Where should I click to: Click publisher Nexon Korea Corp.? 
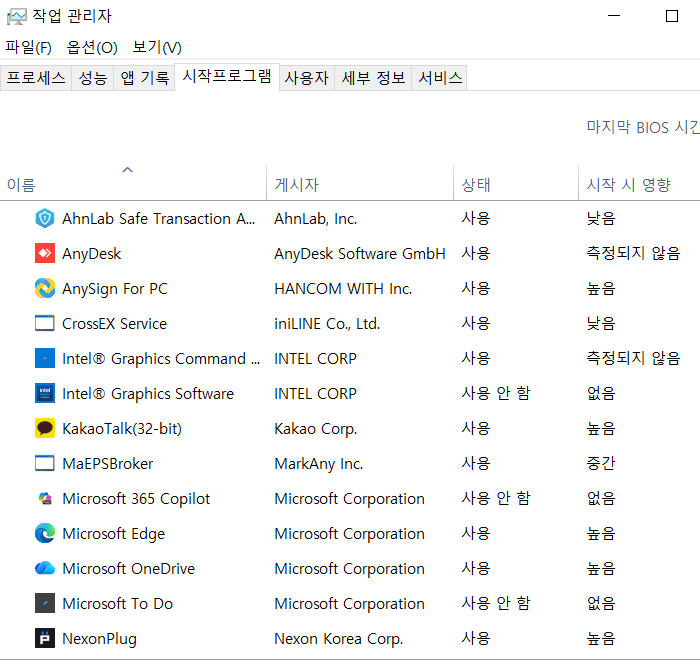coord(338,638)
